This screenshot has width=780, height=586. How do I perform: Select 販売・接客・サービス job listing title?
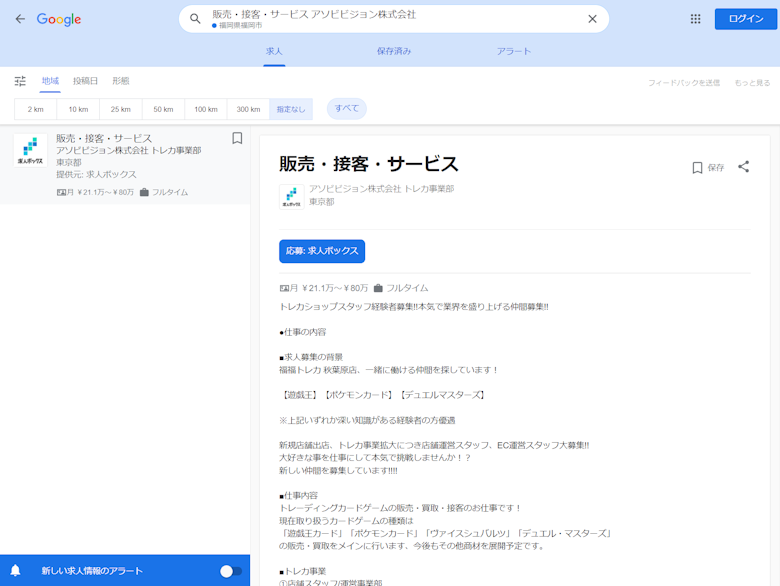(x=104, y=138)
